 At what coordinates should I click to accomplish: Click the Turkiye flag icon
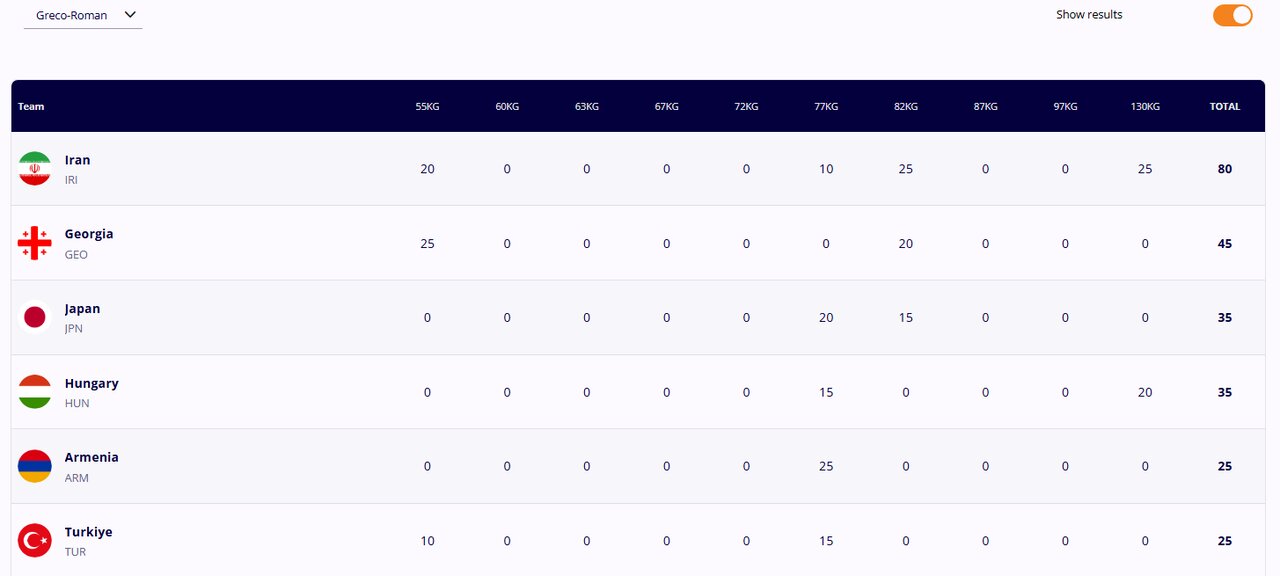(35, 541)
